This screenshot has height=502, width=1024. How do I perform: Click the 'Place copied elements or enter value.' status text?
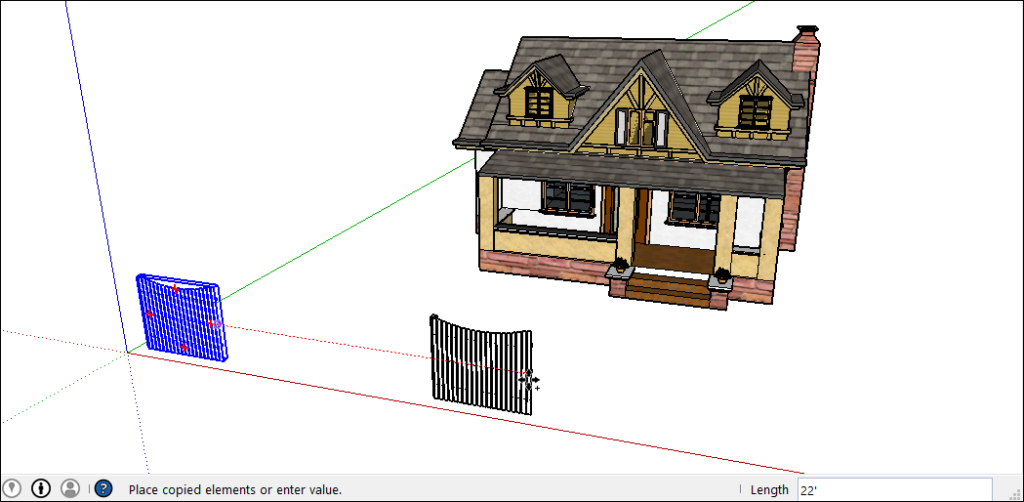[235, 489]
